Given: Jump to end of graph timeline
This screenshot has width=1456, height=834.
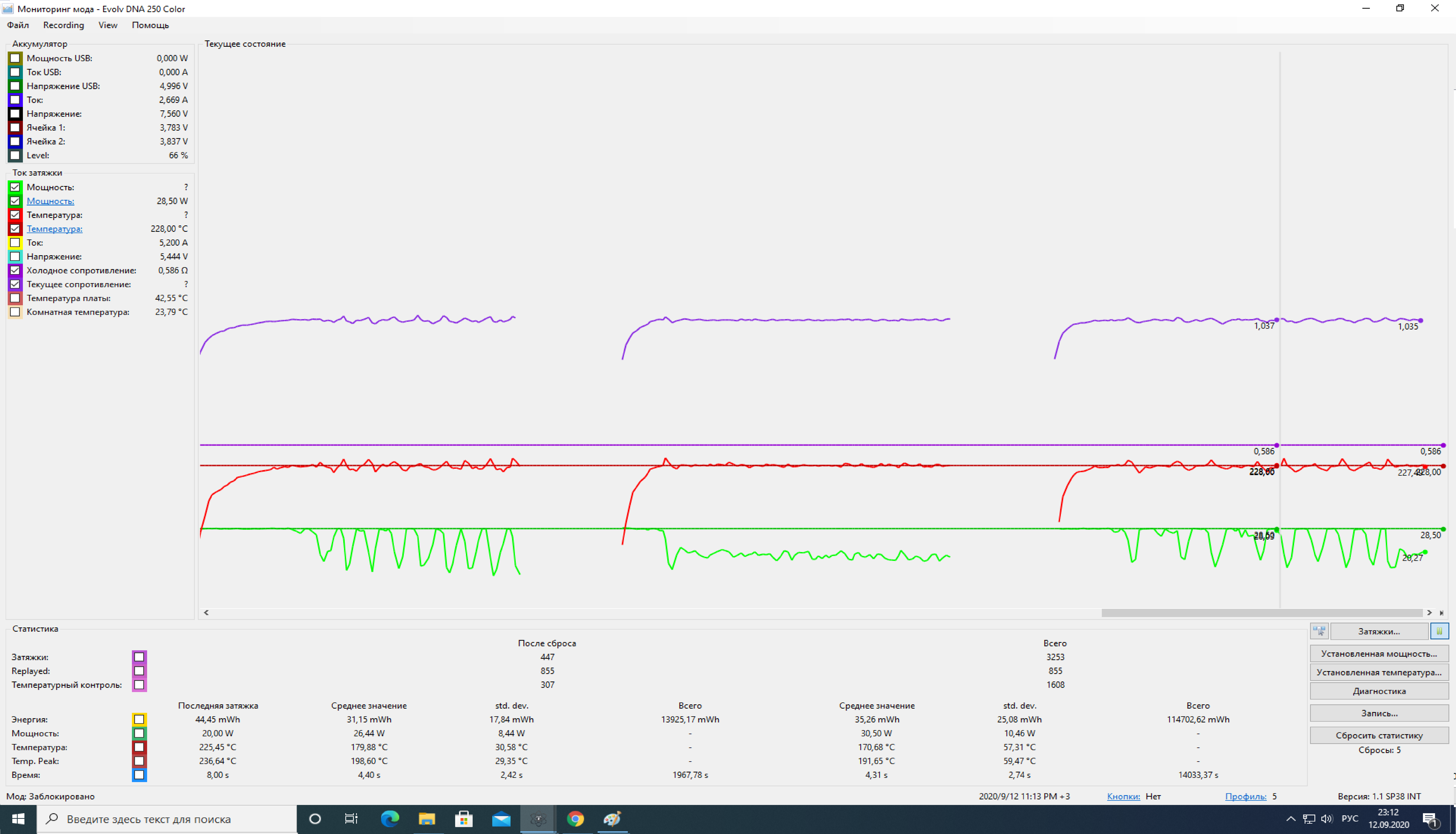Looking at the screenshot, I should (1442, 612).
